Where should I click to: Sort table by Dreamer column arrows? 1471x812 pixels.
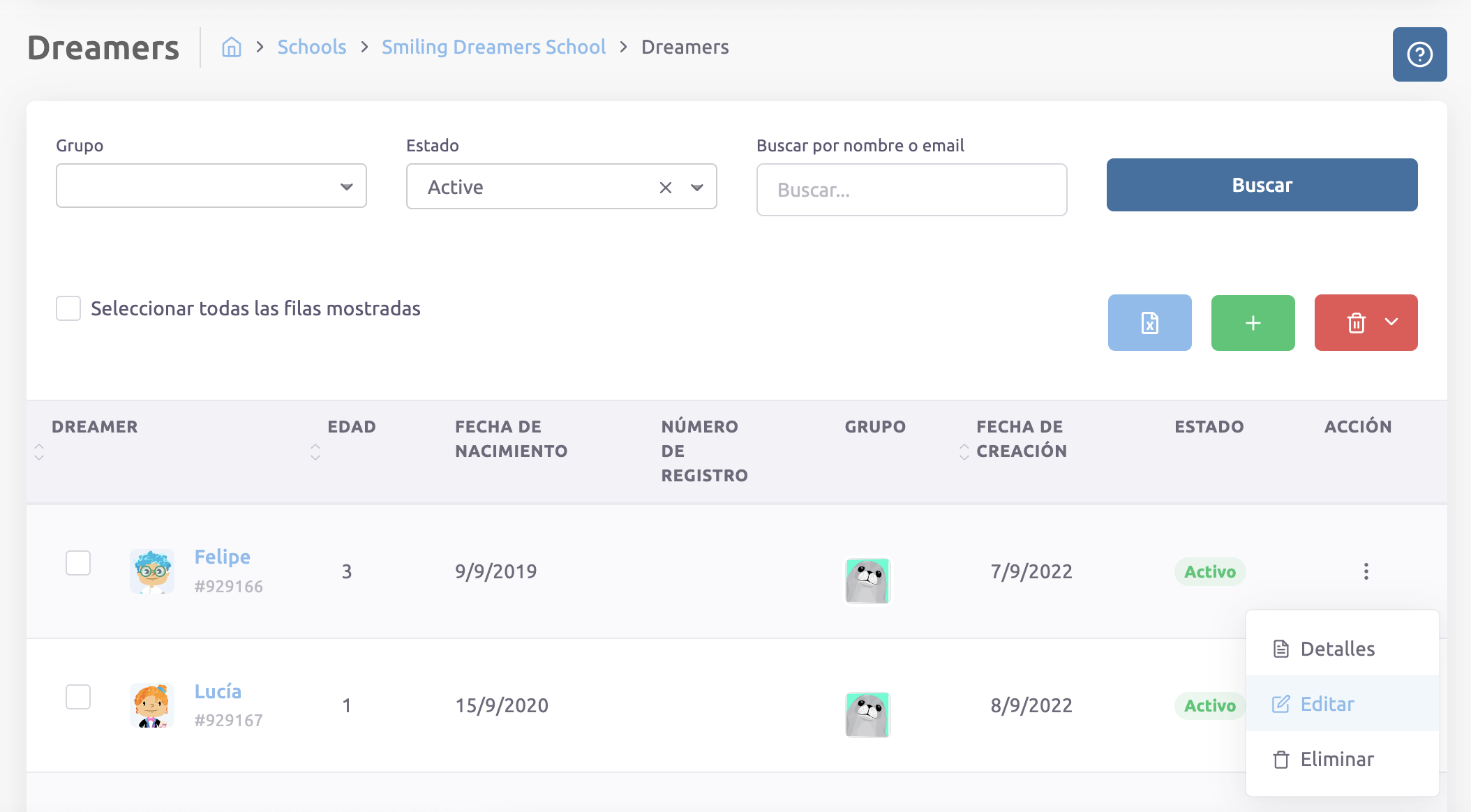click(39, 451)
